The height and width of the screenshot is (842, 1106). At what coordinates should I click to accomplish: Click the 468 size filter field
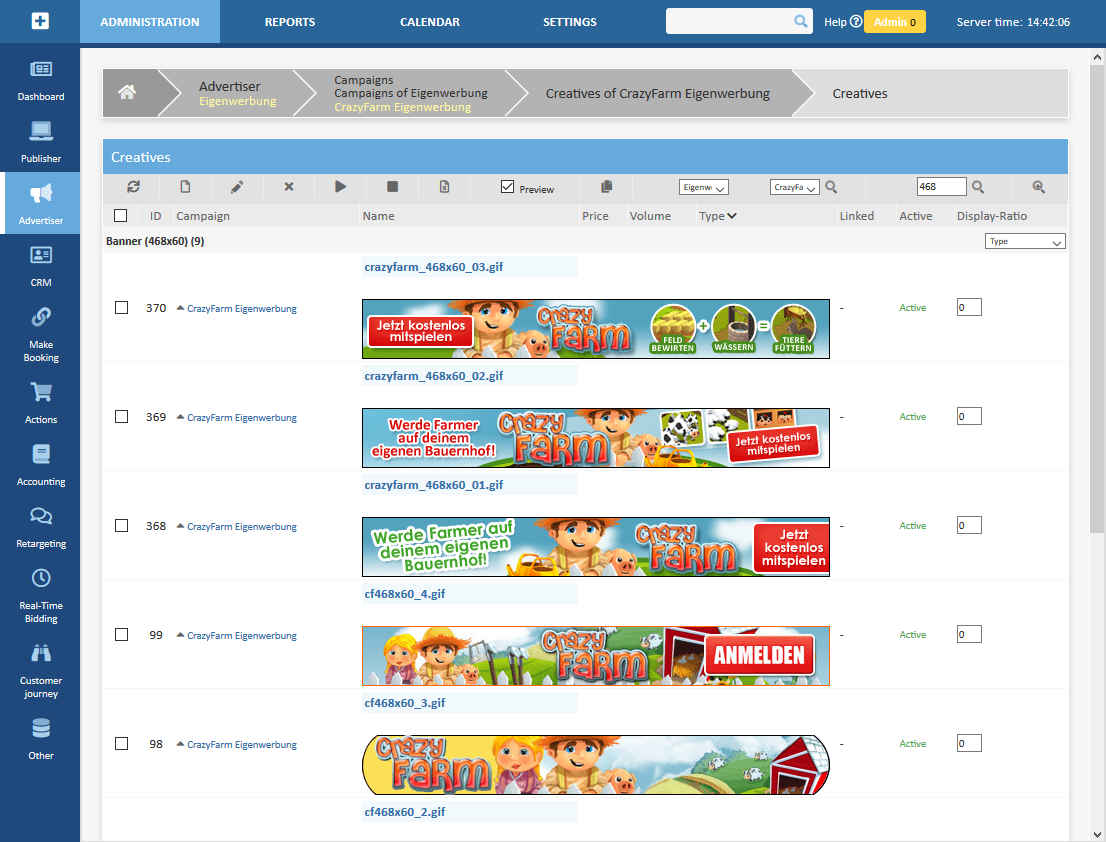(x=942, y=187)
